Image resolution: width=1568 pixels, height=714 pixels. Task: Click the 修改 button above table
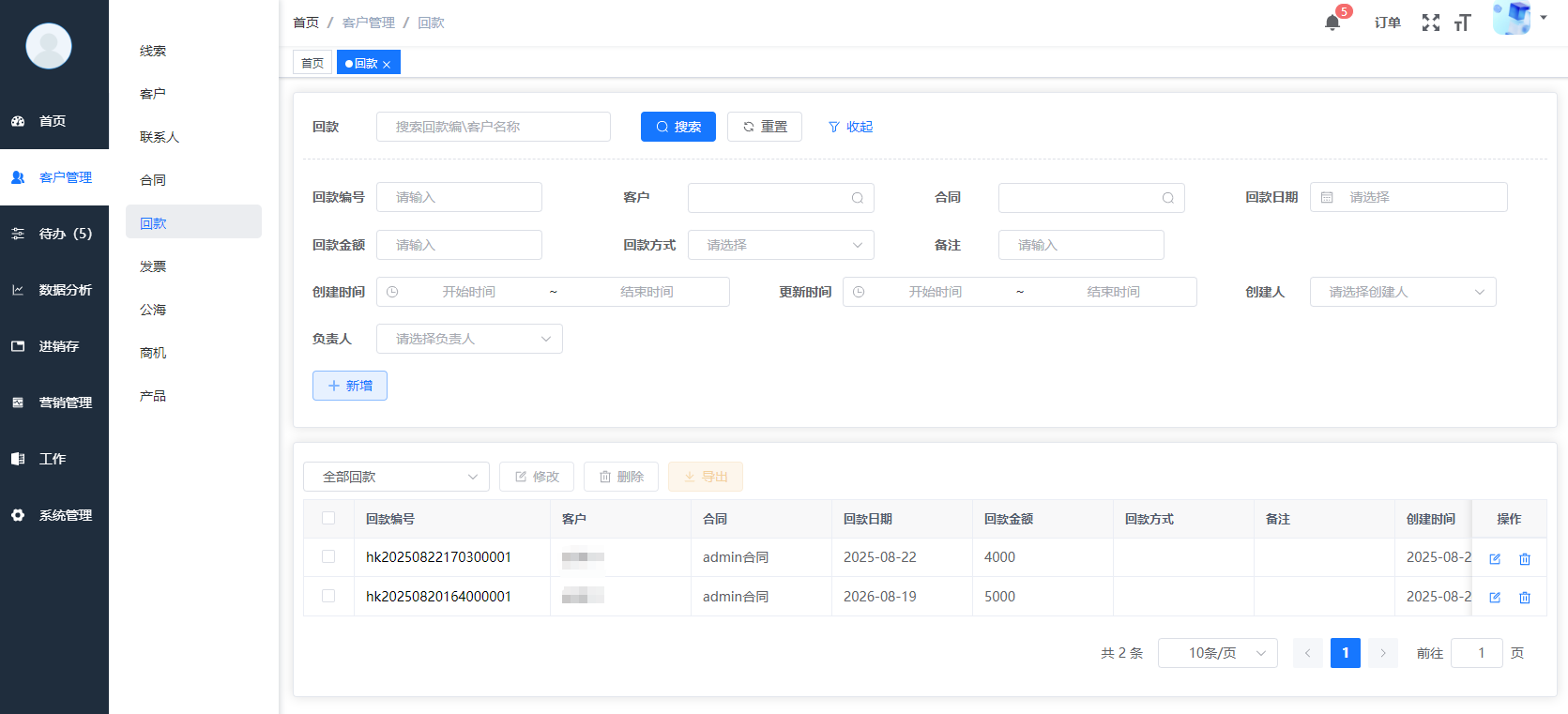coord(537,477)
